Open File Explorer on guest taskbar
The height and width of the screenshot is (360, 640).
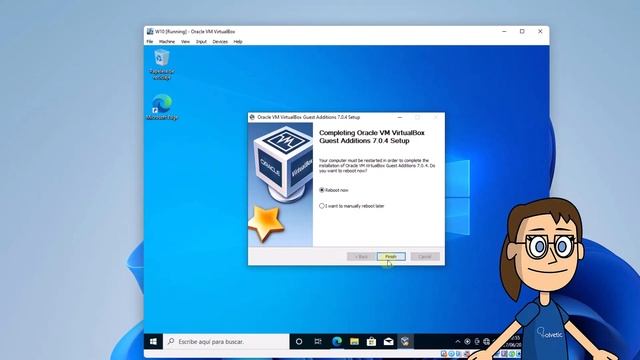[x=354, y=342]
